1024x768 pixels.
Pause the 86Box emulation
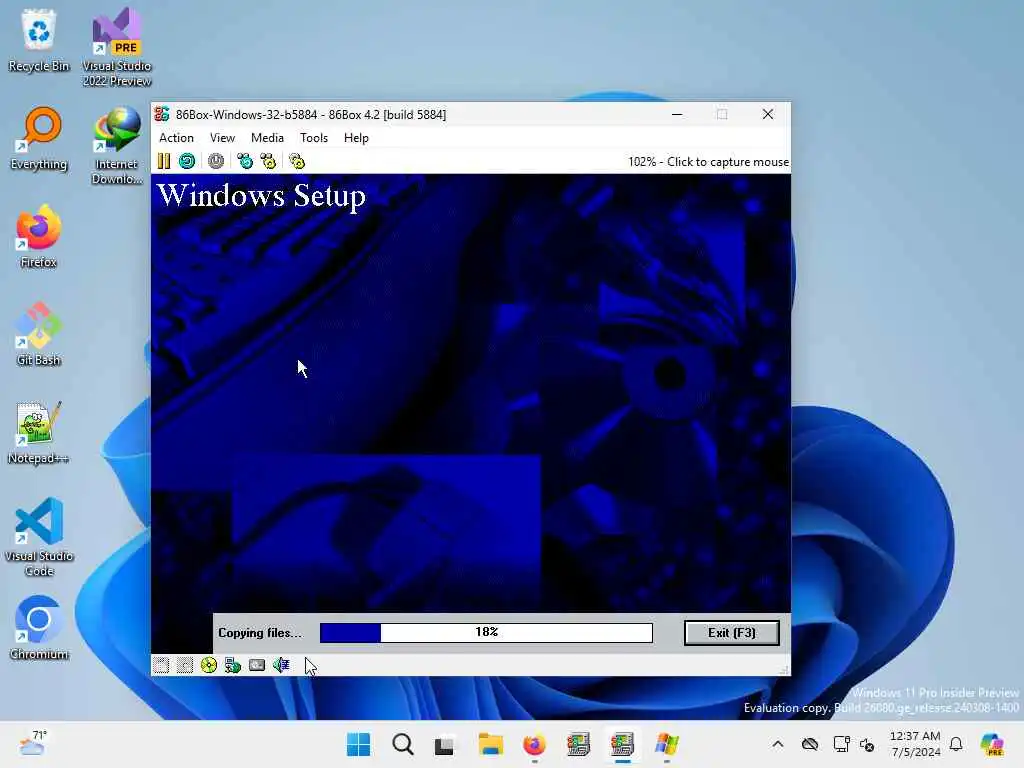163,161
